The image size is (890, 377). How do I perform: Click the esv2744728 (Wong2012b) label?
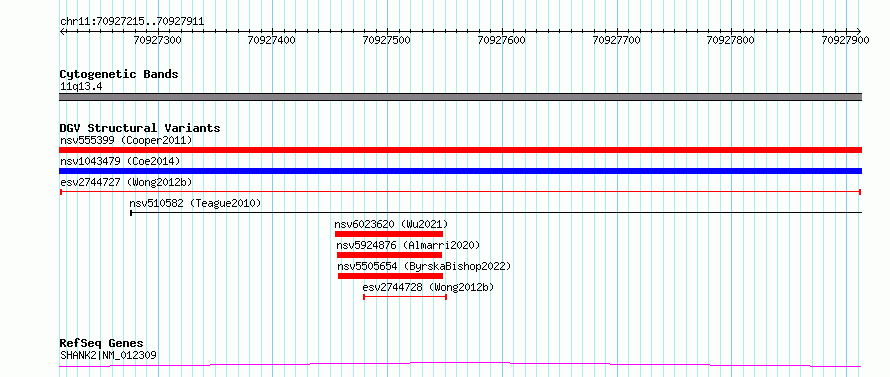tap(429, 287)
